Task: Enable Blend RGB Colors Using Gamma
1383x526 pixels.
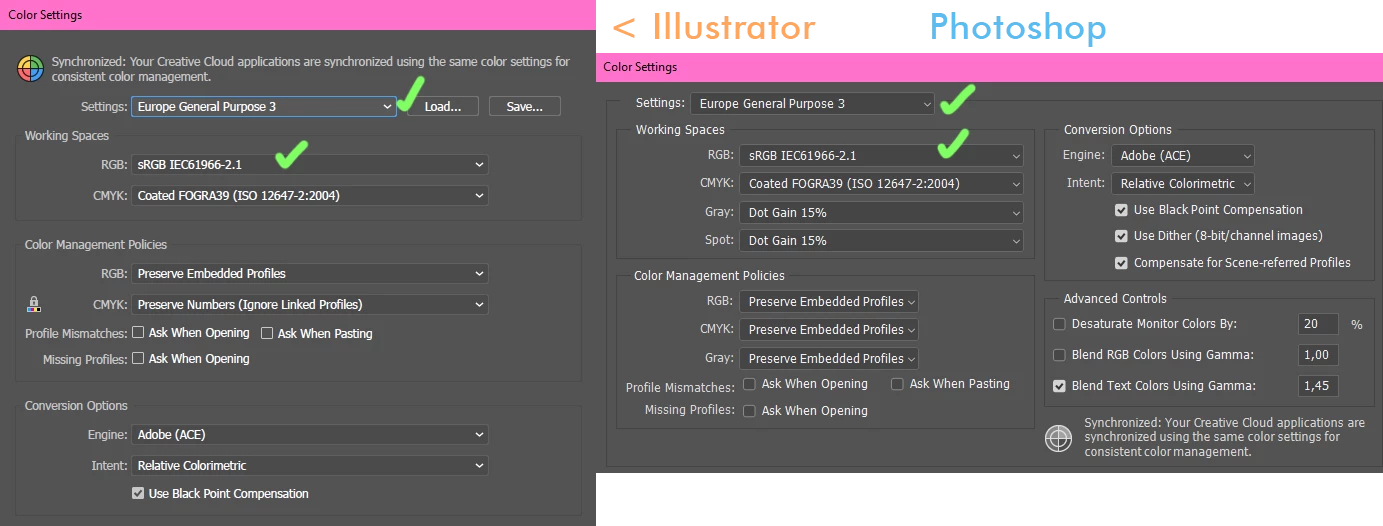Action: 1060,354
